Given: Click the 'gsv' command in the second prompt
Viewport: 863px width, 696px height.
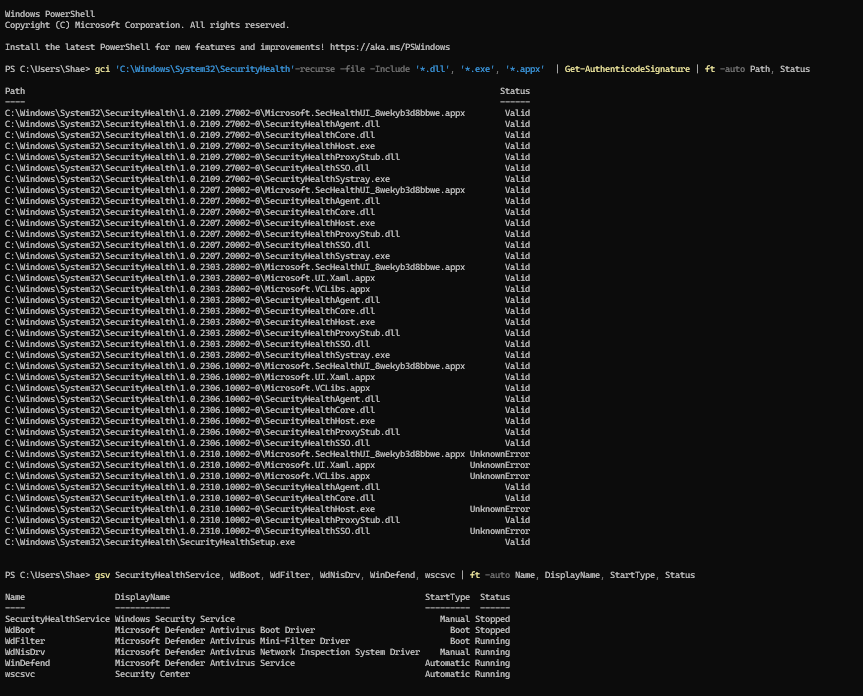Looking at the screenshot, I should (102, 575).
